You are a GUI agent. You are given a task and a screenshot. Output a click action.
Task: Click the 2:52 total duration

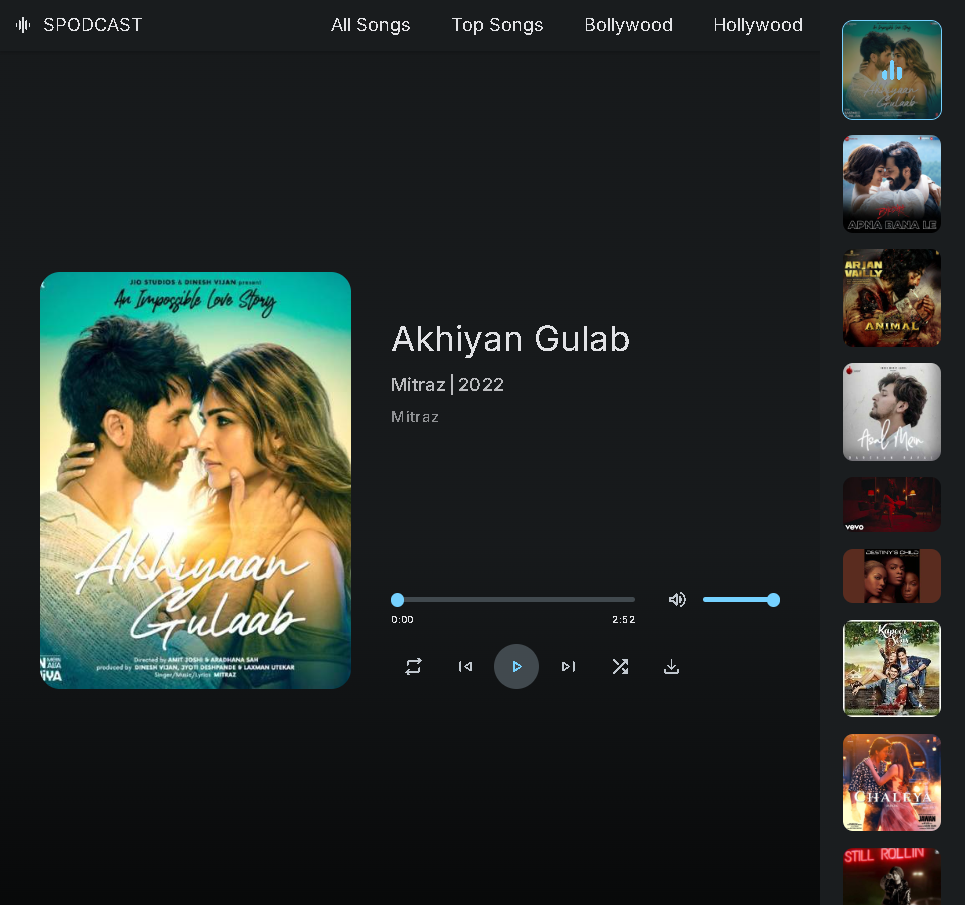(623, 620)
